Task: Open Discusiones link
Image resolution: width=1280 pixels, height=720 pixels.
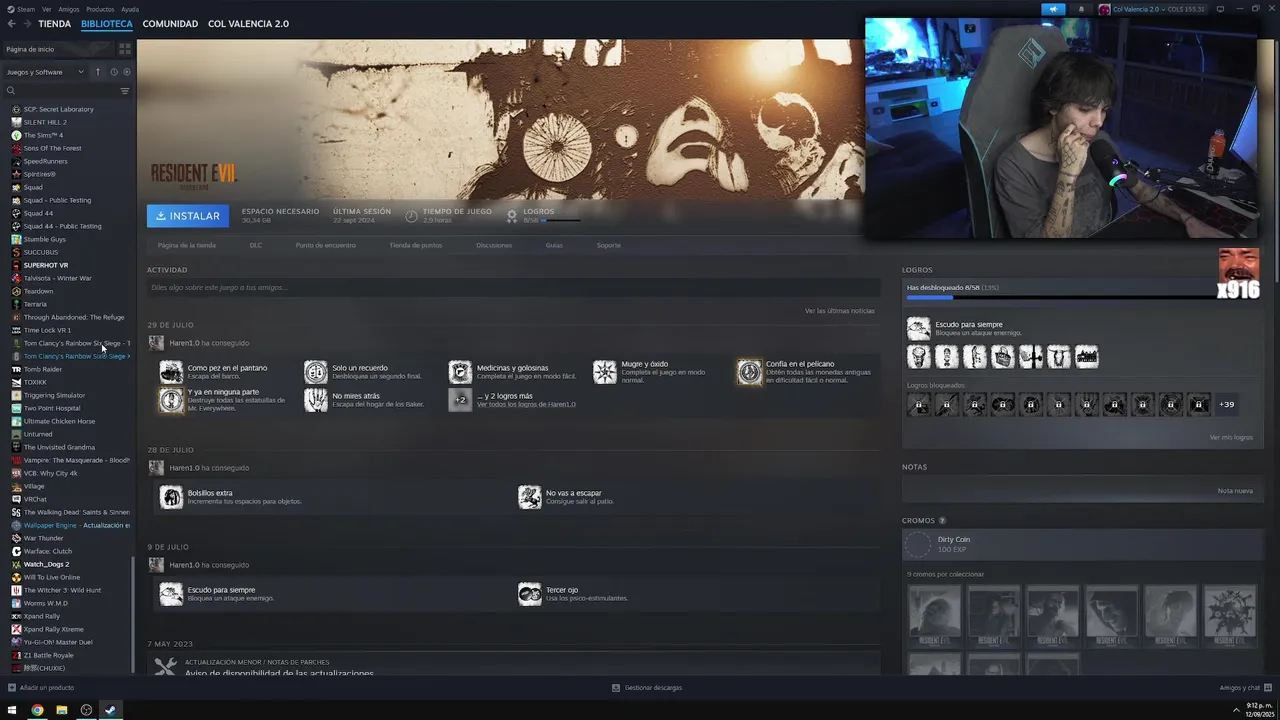Action: [494, 245]
